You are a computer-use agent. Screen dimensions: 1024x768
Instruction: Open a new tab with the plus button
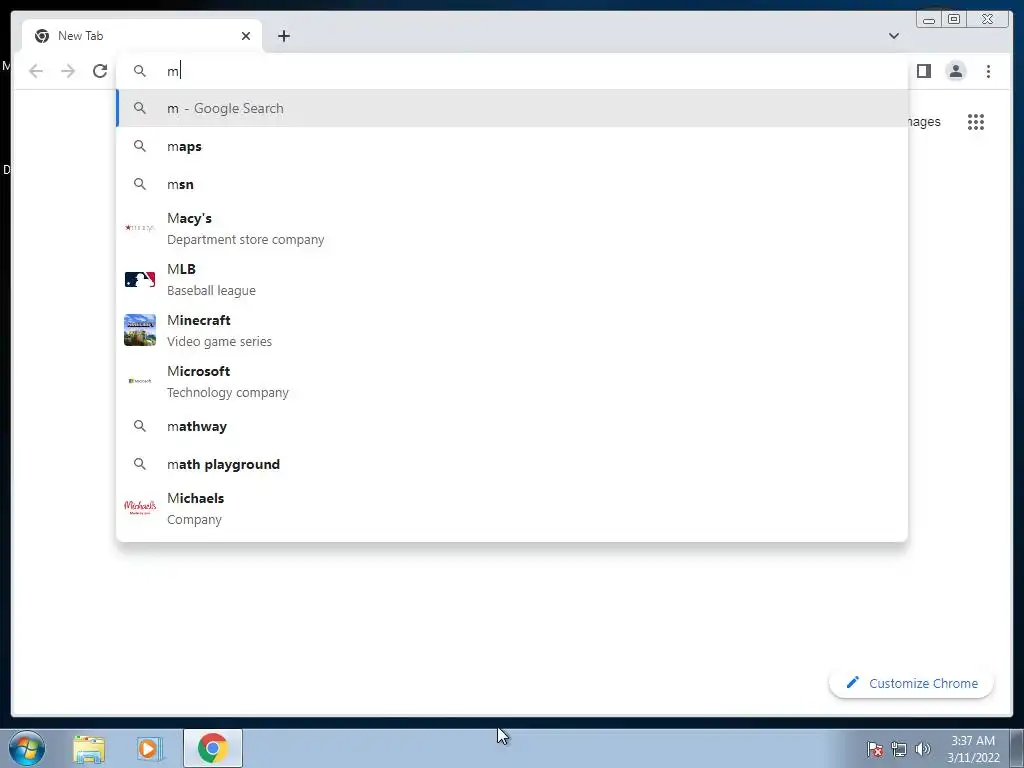pyautogui.click(x=283, y=36)
